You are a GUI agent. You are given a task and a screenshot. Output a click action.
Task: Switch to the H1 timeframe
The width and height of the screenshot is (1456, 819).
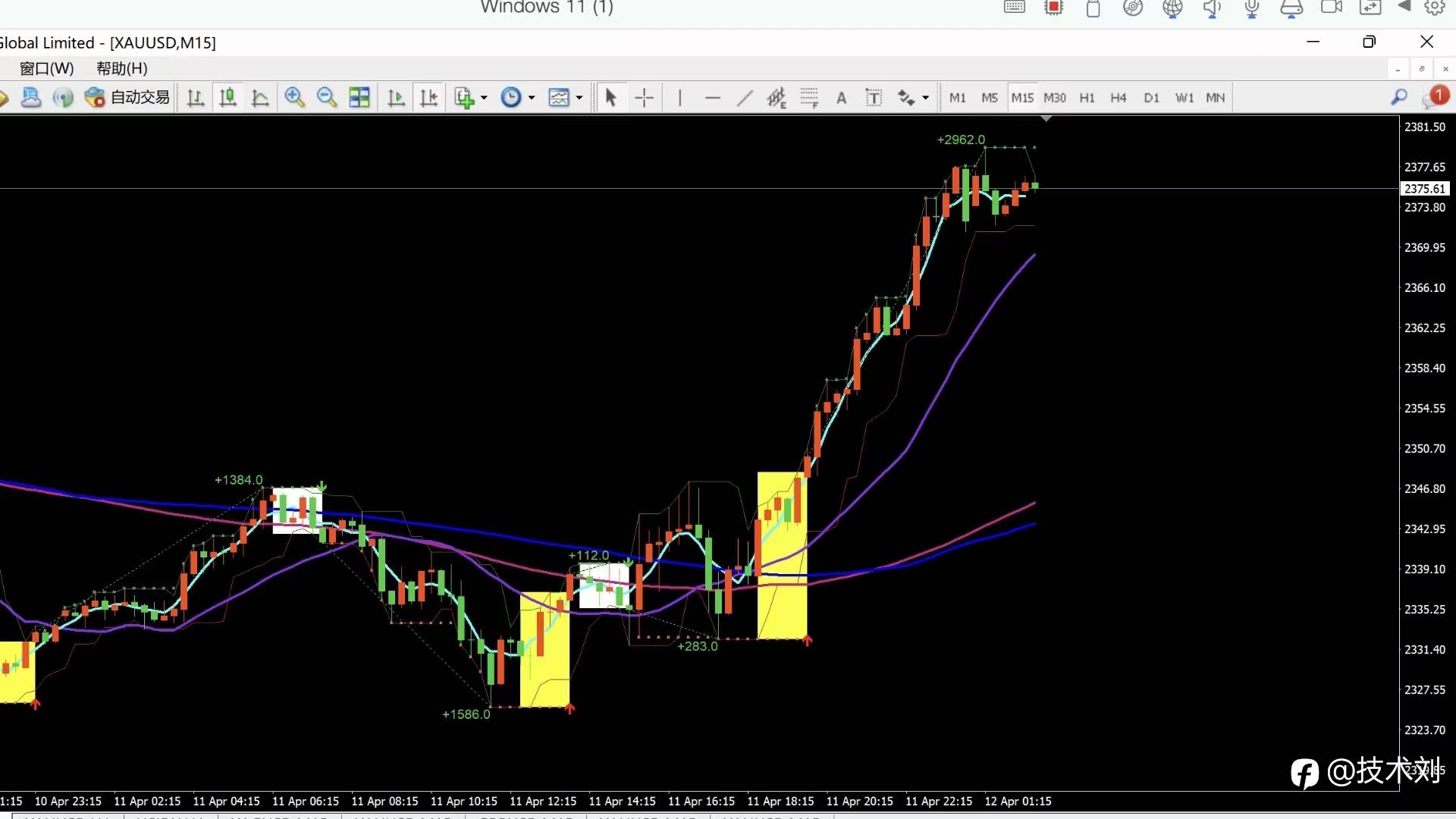[x=1087, y=97]
